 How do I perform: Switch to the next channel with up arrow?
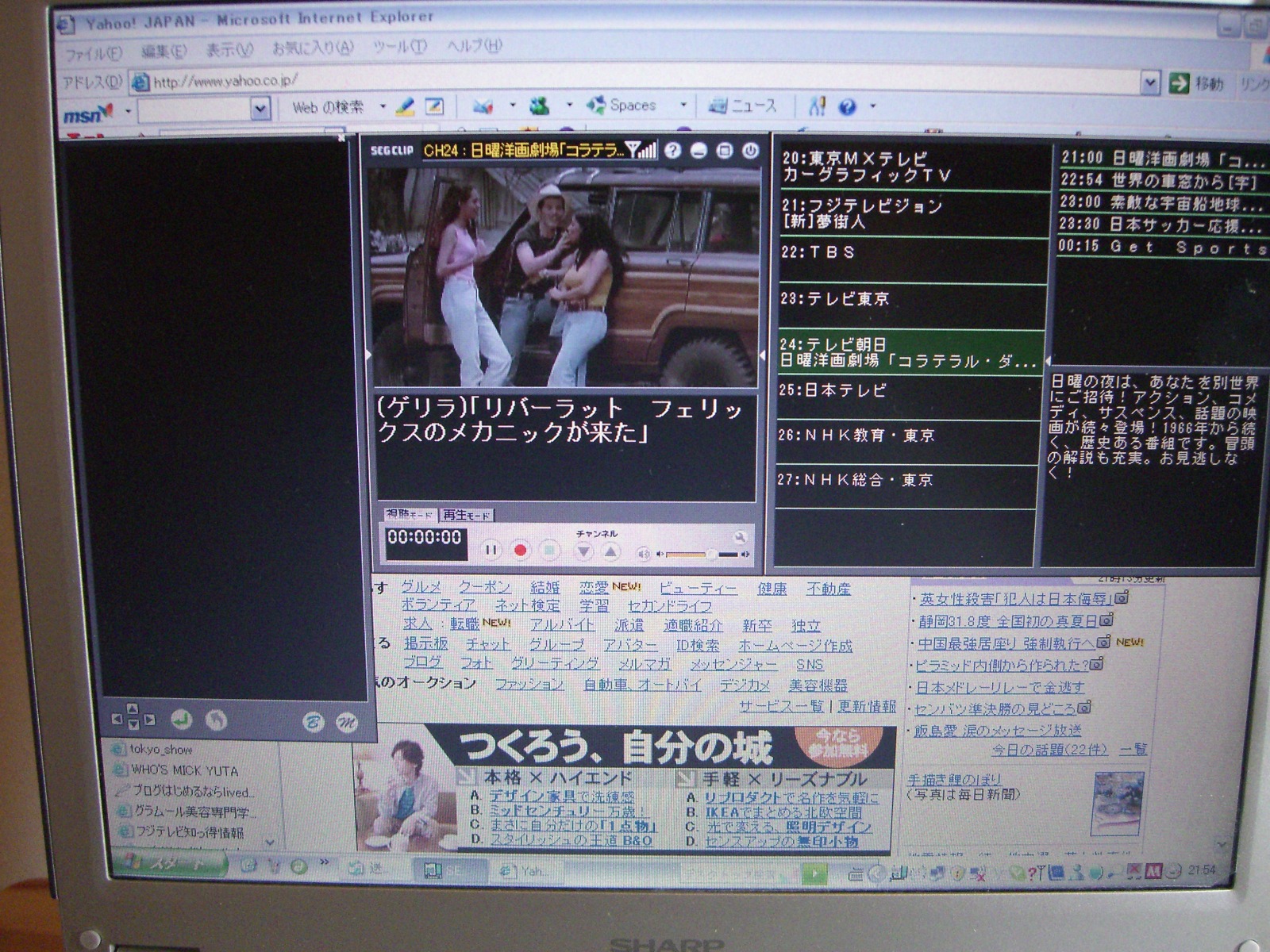click(610, 551)
